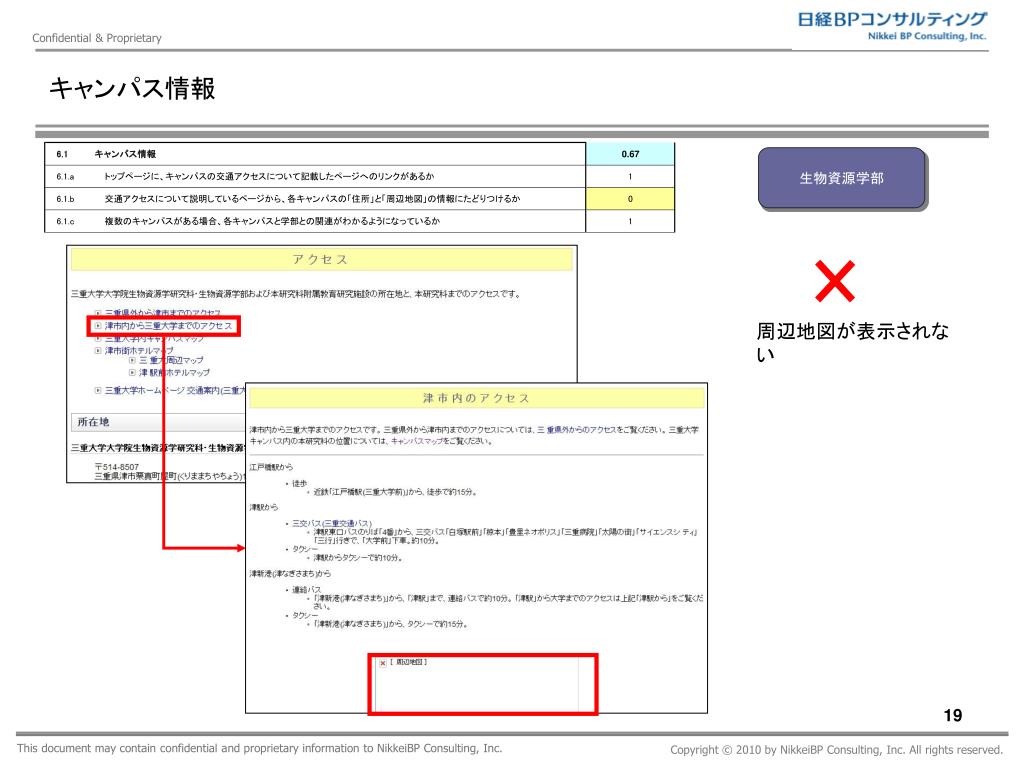Click the 'This document may contain confidential' footer
The image size is (1024, 768).
point(259,748)
